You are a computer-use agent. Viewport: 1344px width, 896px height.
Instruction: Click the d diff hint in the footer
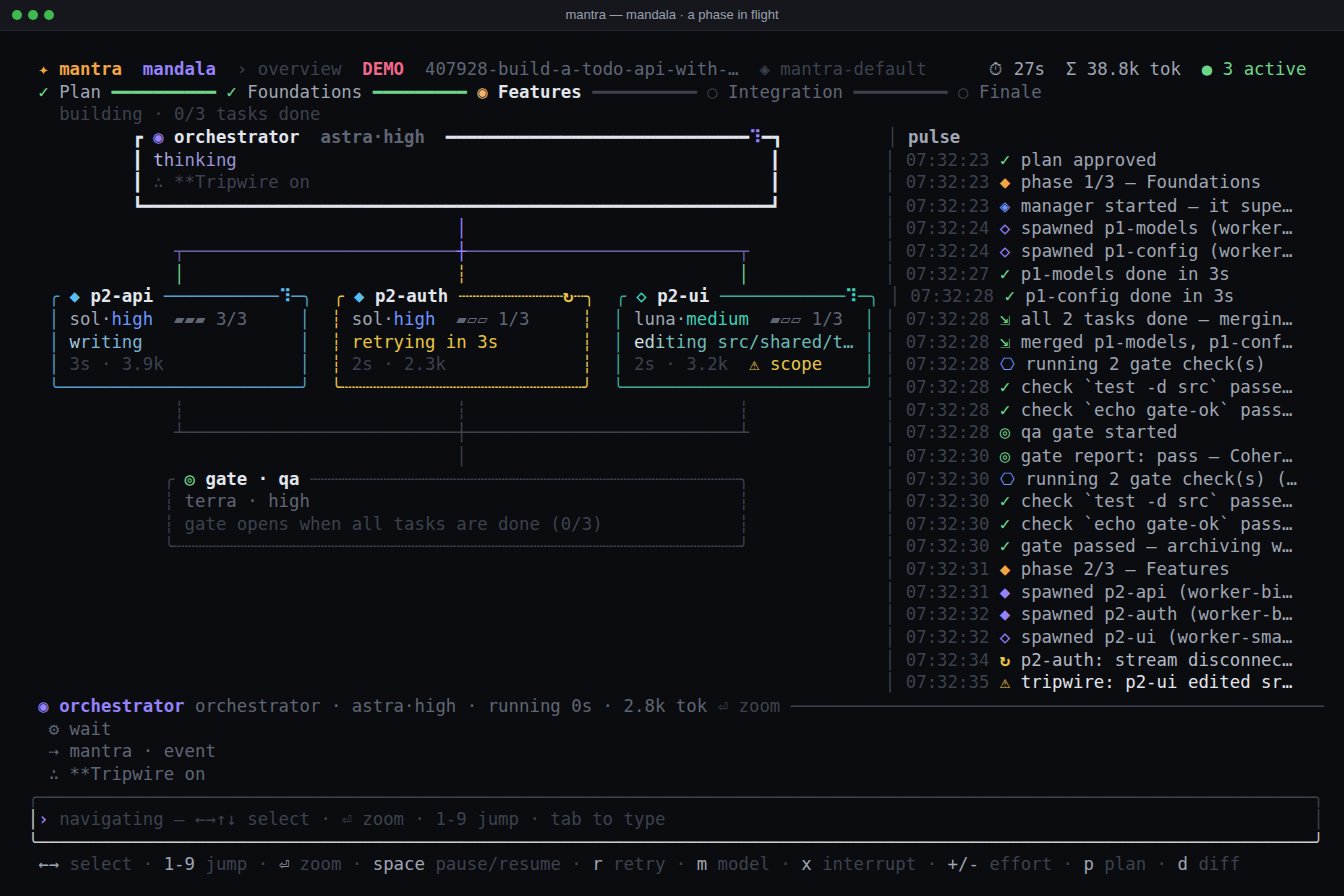coord(1208,864)
